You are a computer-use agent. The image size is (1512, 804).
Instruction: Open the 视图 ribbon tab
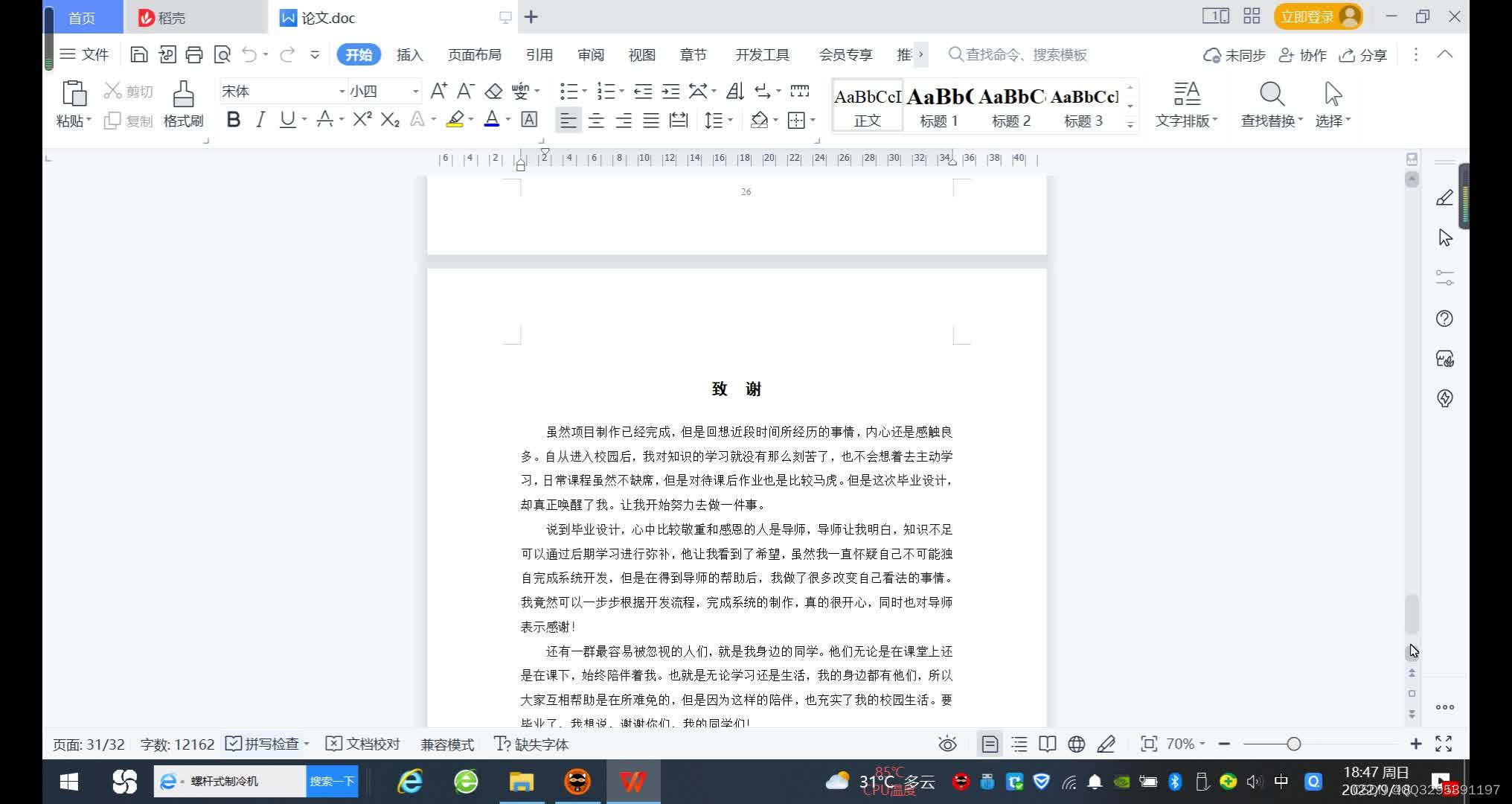[x=641, y=55]
